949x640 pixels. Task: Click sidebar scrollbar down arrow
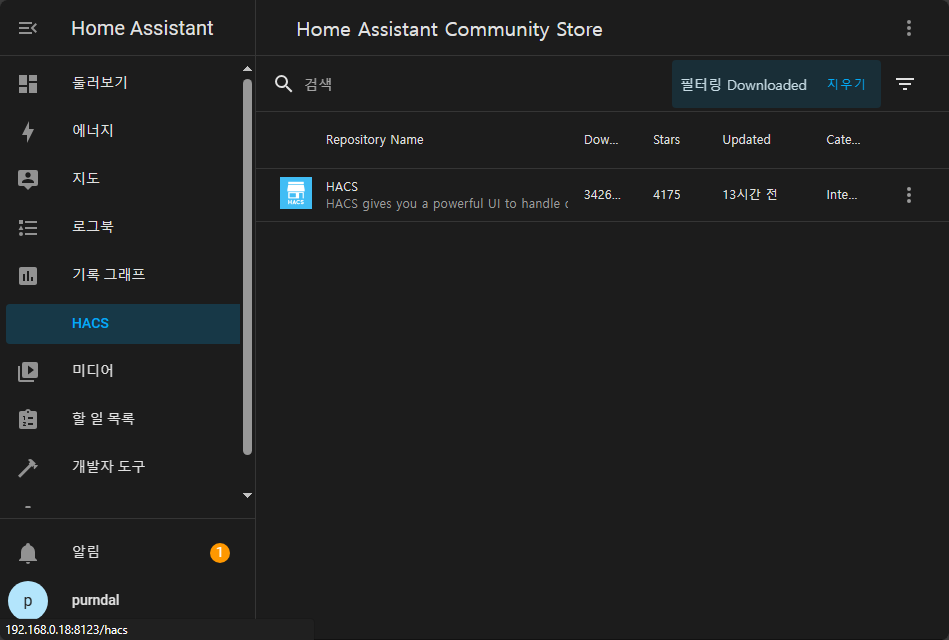pos(247,495)
